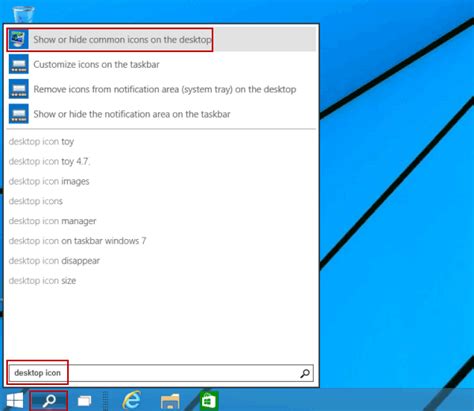Open 'Customize icons on the taskbar' result

[161, 64]
